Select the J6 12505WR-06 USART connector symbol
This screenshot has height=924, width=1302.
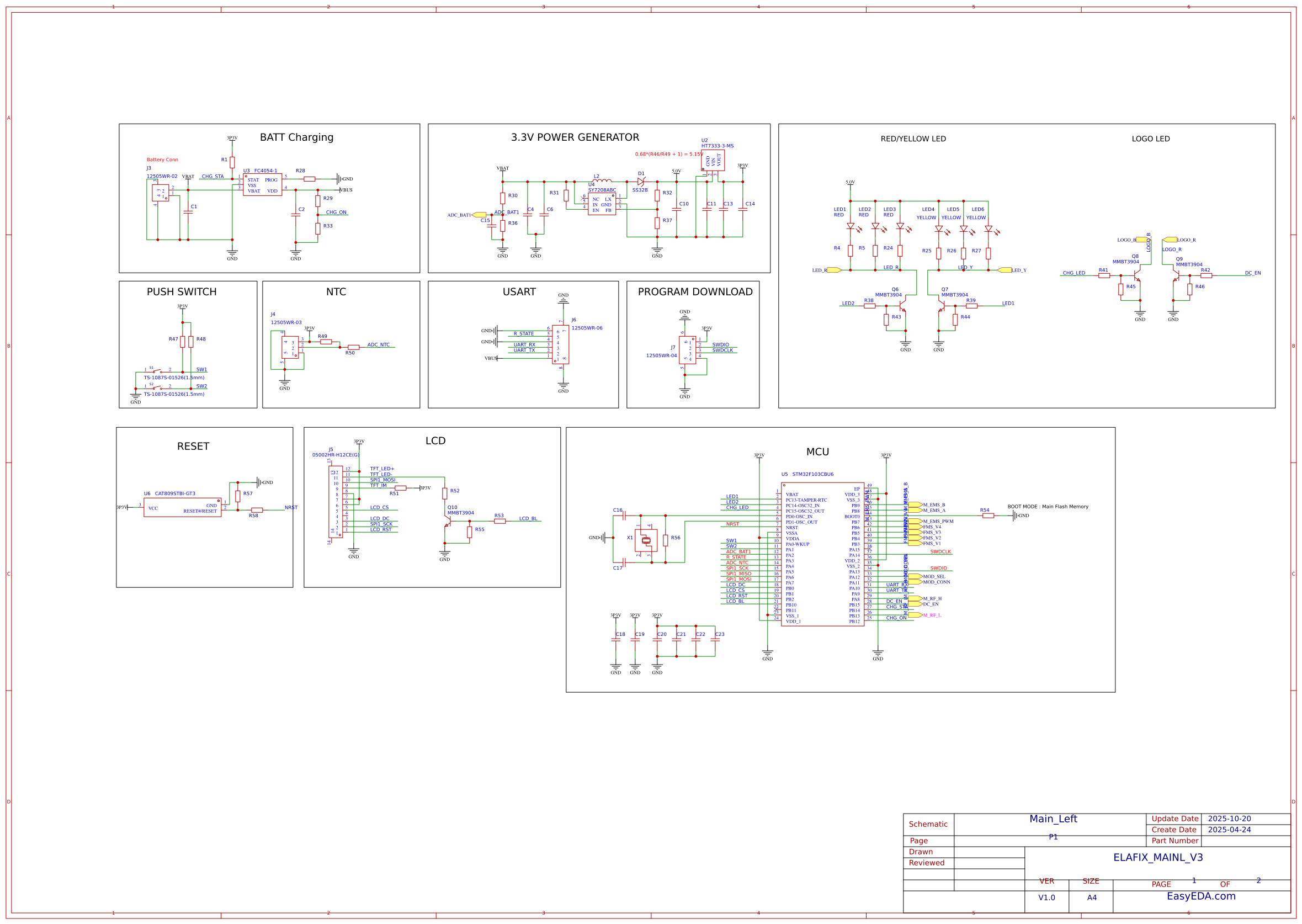560,345
